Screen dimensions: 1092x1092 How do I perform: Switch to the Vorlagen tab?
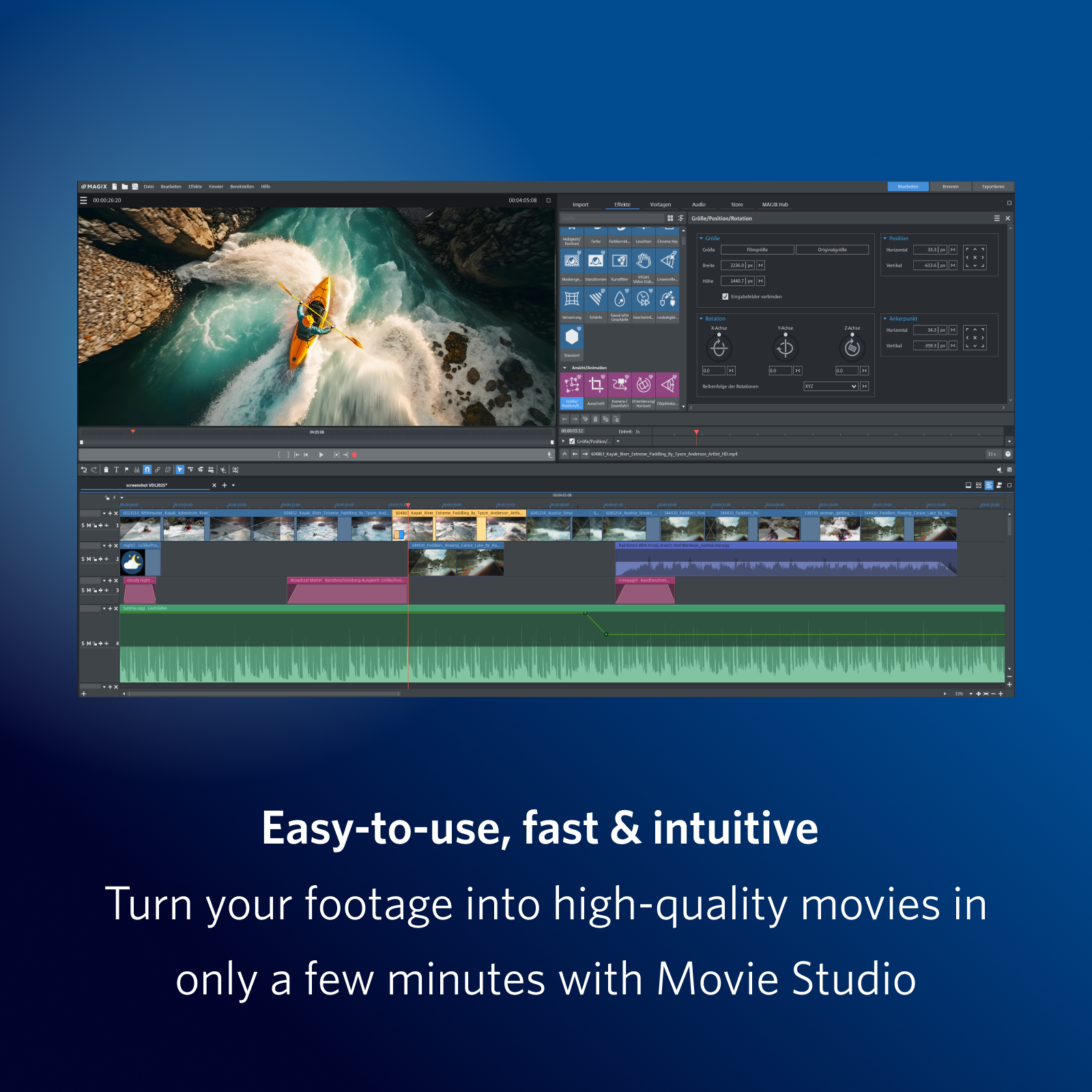(x=661, y=205)
